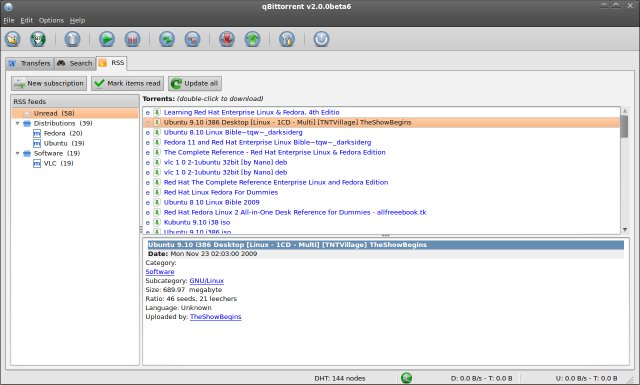Click the red pause toolbar icon

click(x=132, y=39)
